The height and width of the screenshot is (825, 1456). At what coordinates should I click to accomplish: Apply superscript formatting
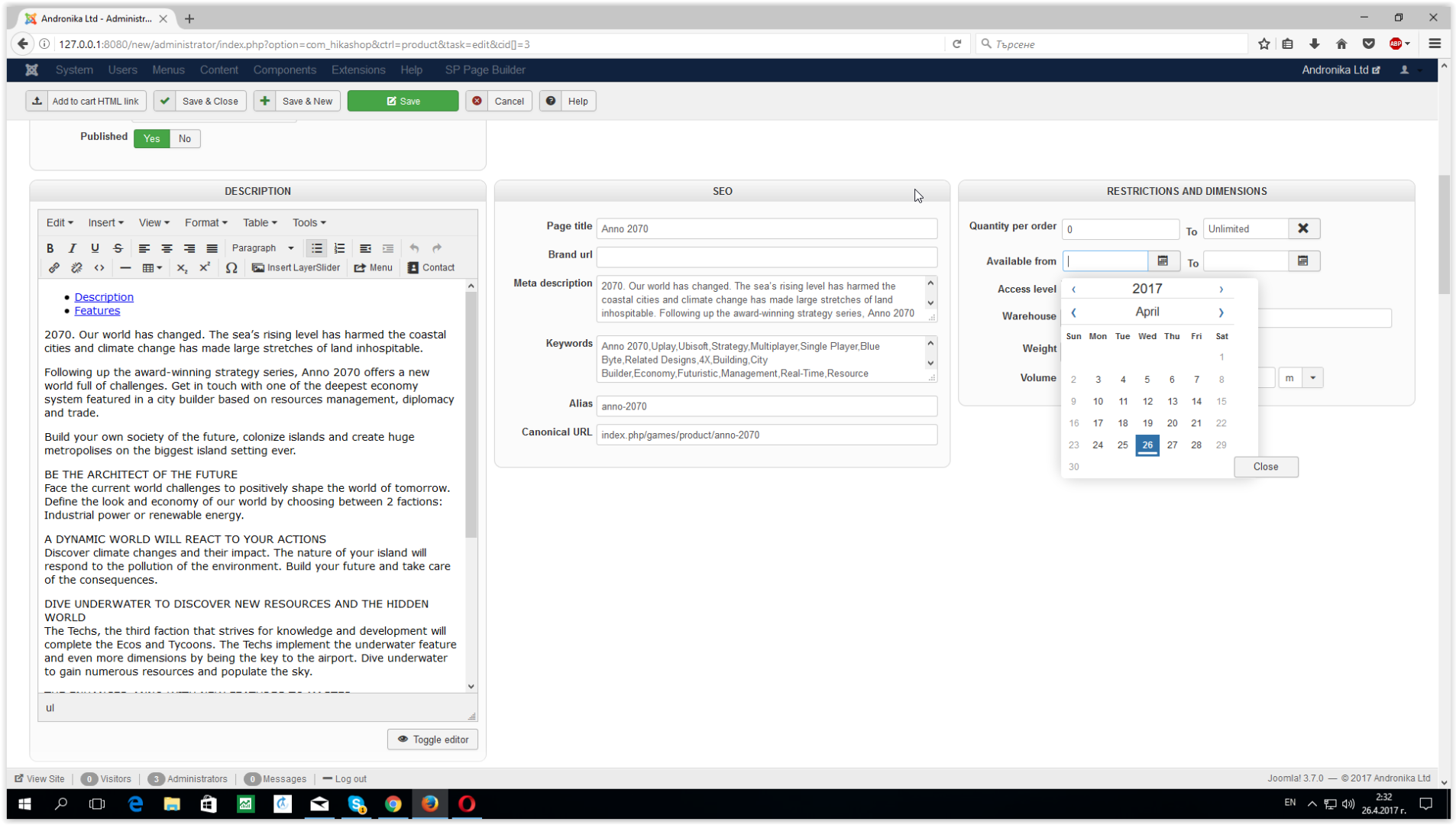pyautogui.click(x=205, y=268)
